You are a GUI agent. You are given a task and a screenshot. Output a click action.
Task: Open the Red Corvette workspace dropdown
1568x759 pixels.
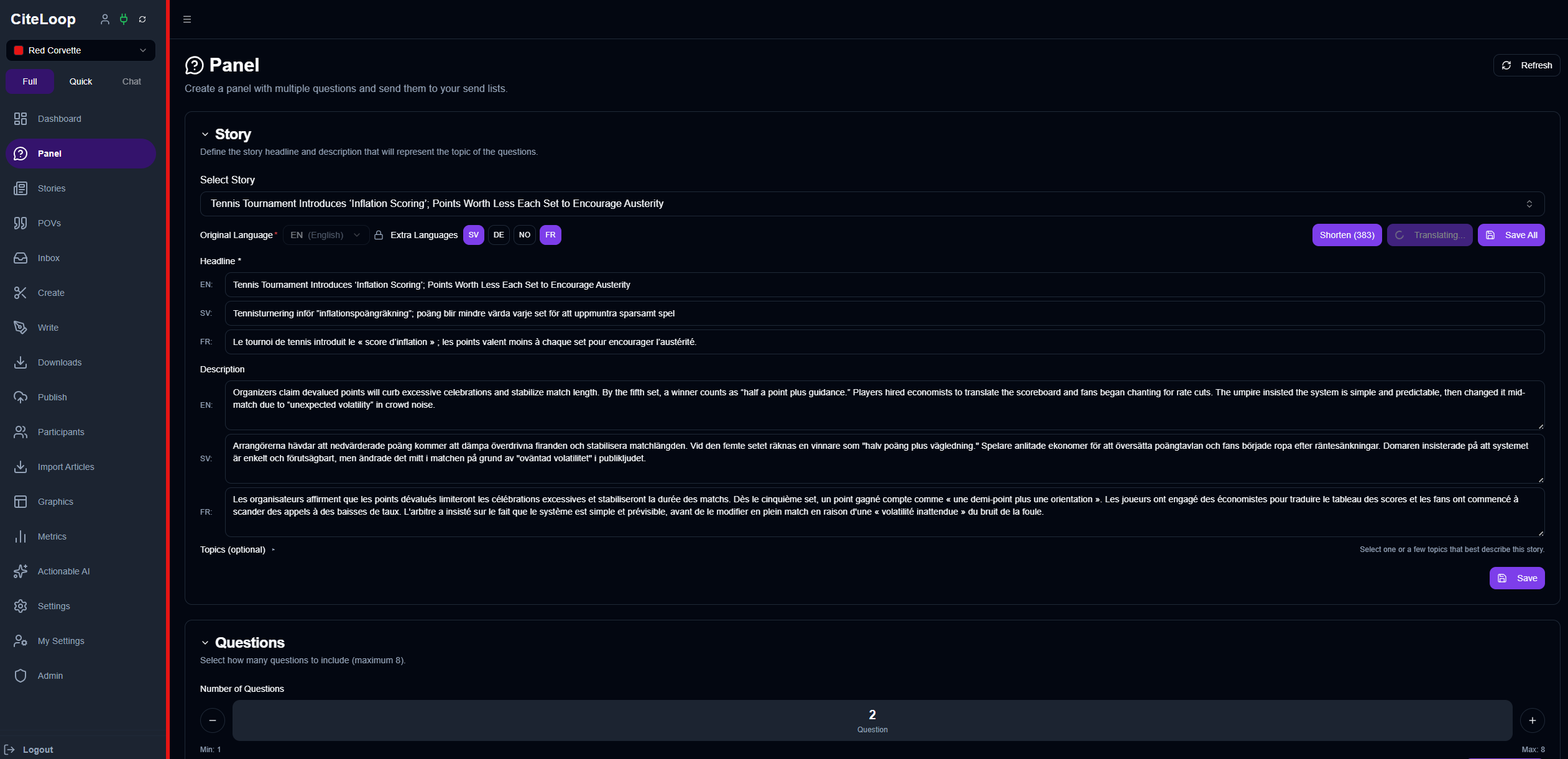[81, 50]
